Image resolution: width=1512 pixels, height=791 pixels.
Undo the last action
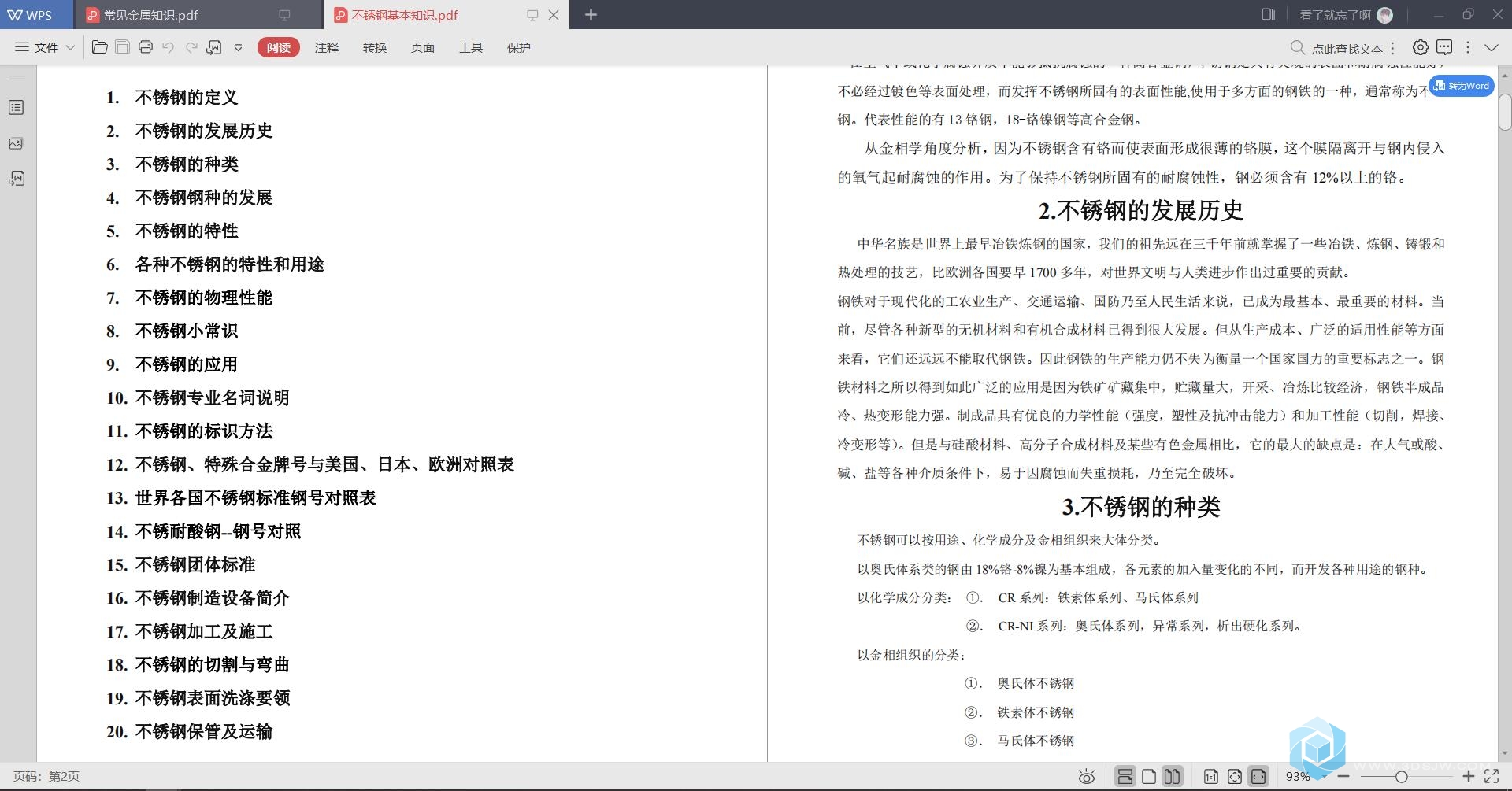coord(168,47)
